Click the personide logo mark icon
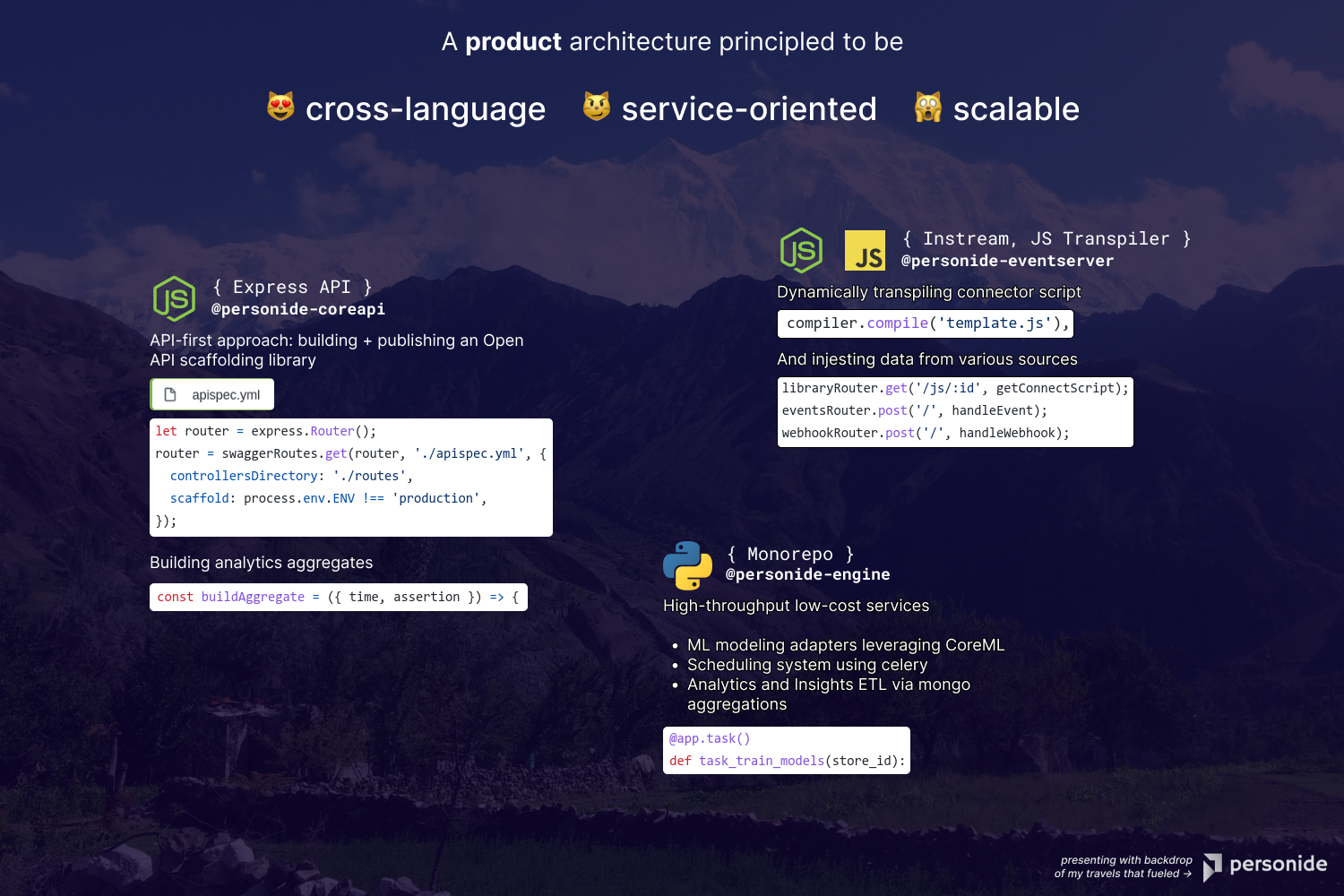The image size is (1344, 896). (x=1212, y=866)
